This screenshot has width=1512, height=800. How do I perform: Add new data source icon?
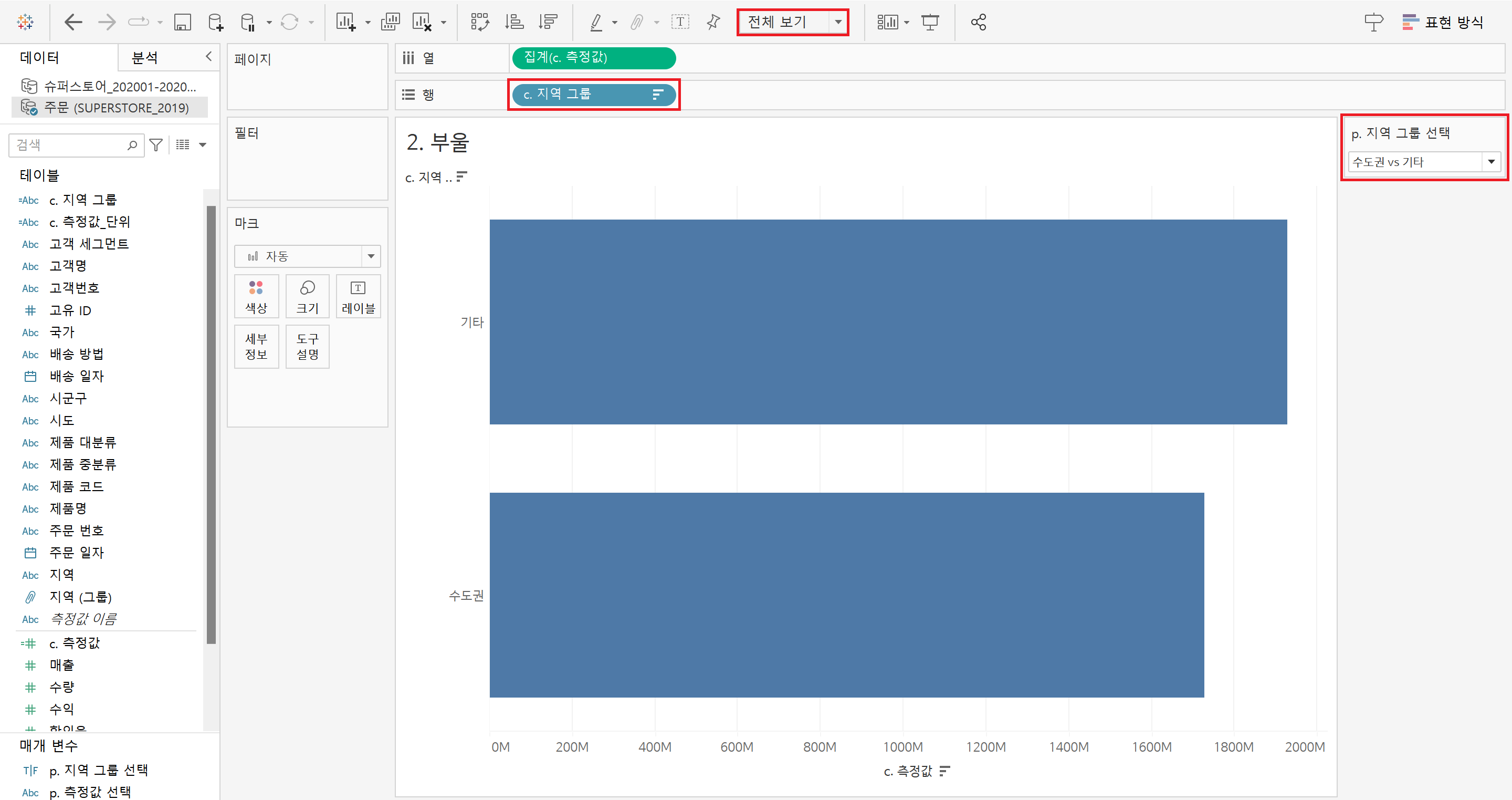[215, 22]
